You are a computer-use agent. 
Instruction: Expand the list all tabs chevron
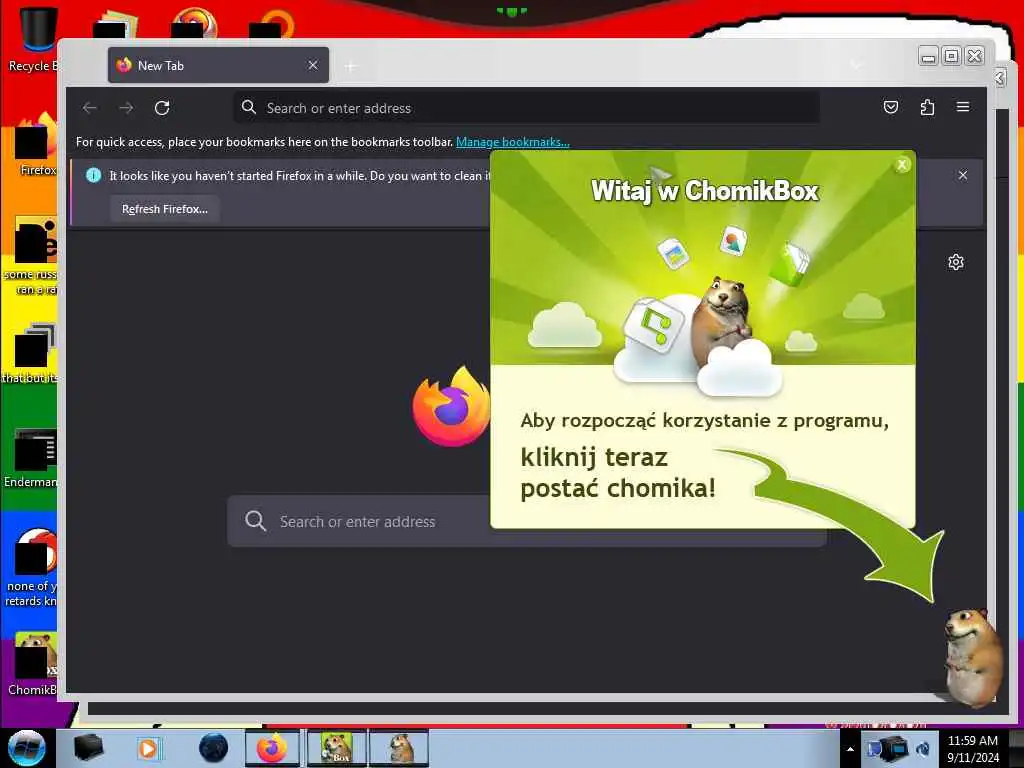point(856,65)
